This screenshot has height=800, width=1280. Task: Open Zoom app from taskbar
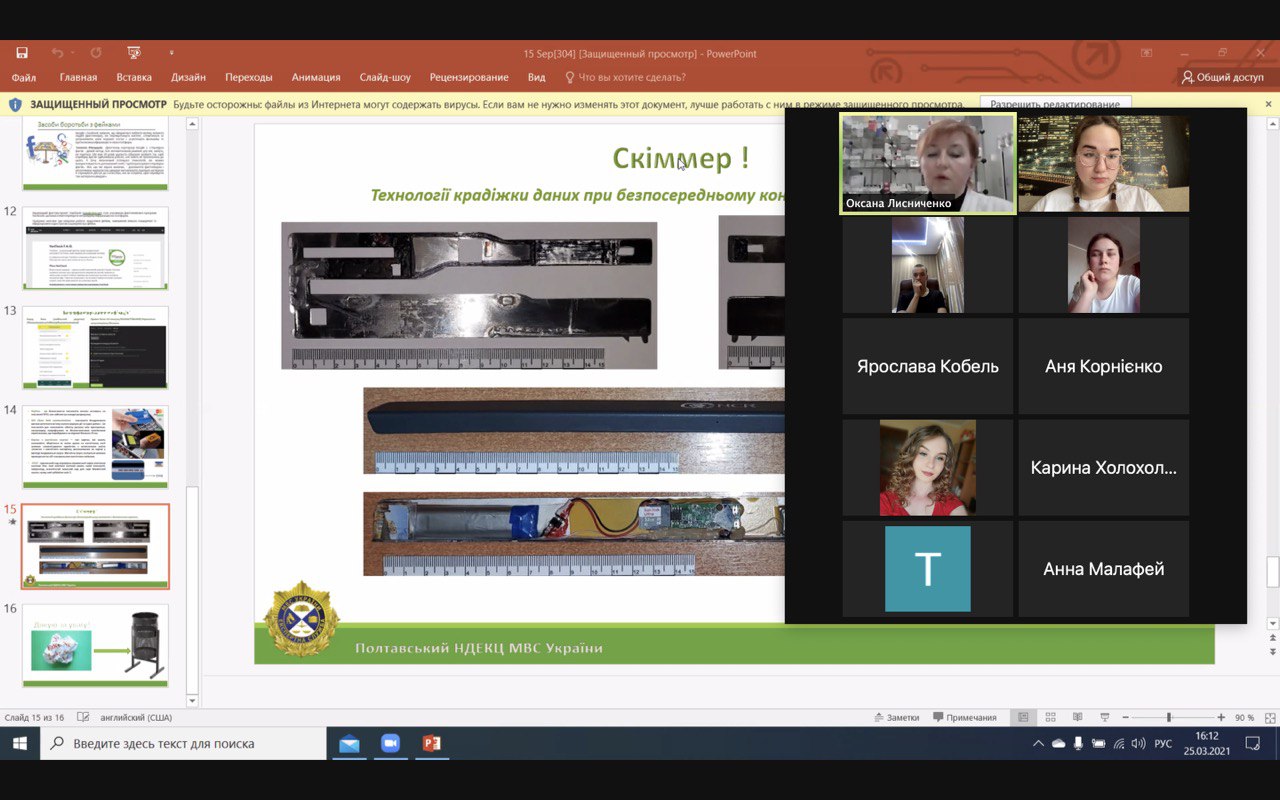(x=390, y=743)
